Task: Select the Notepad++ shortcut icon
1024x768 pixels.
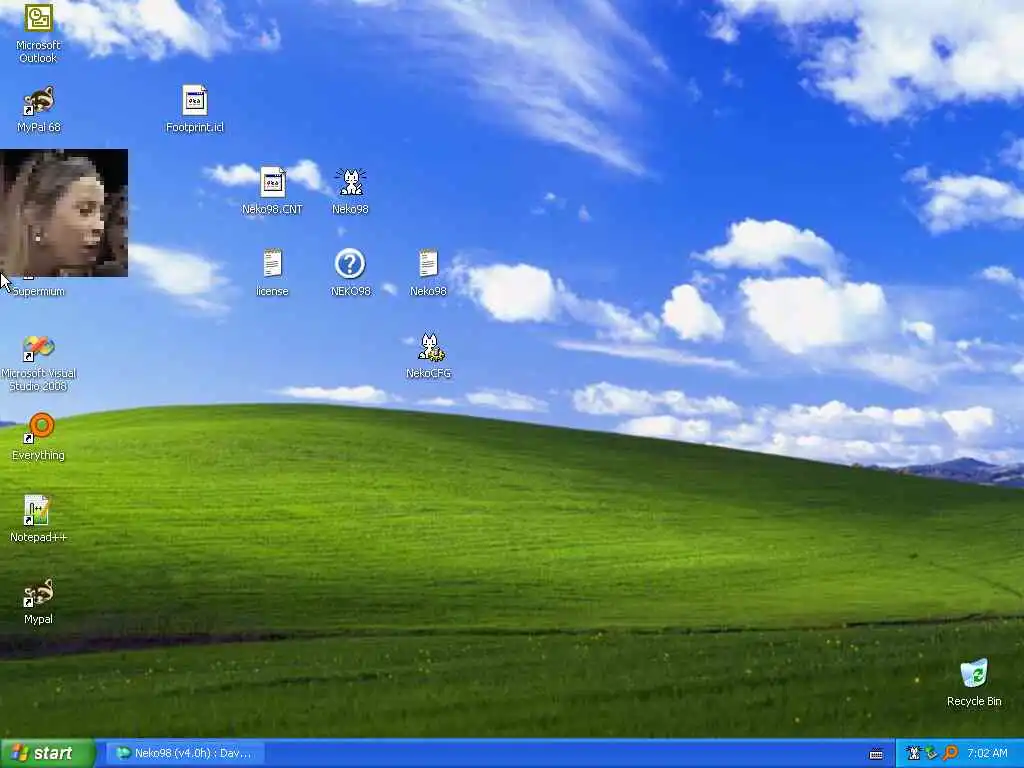Action: (x=37, y=510)
